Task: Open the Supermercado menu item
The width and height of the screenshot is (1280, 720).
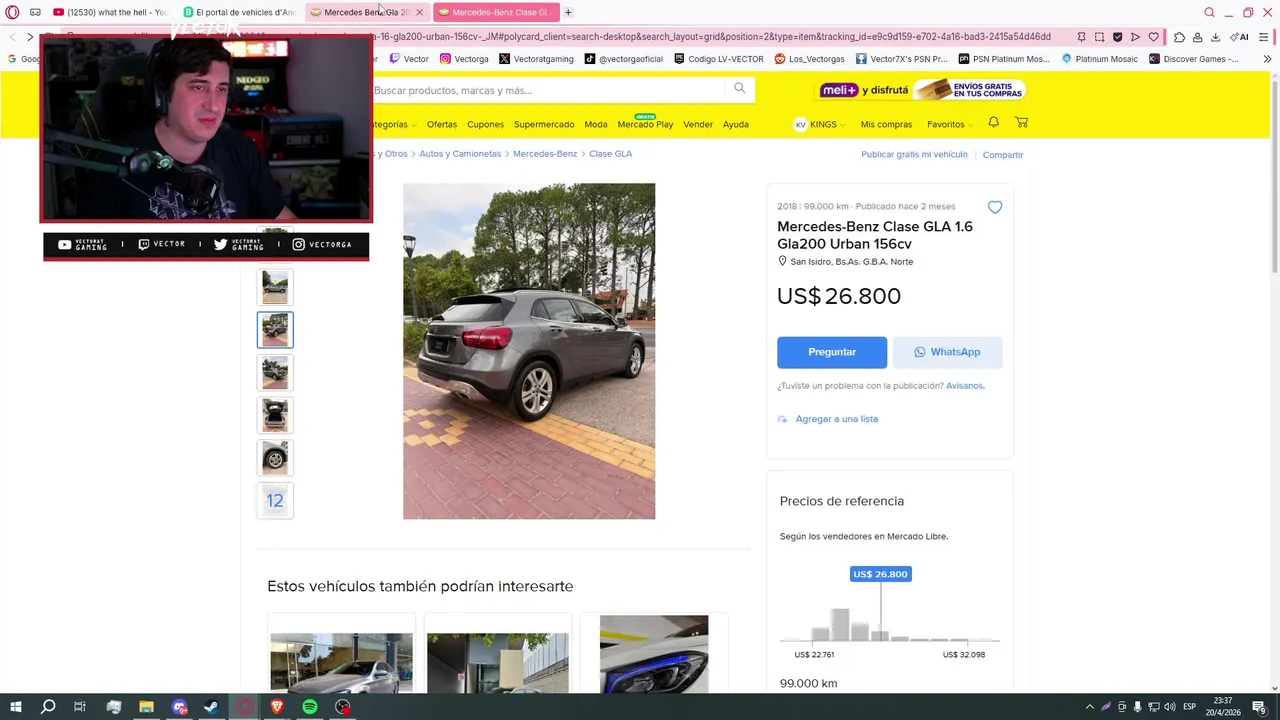Action: tap(544, 125)
